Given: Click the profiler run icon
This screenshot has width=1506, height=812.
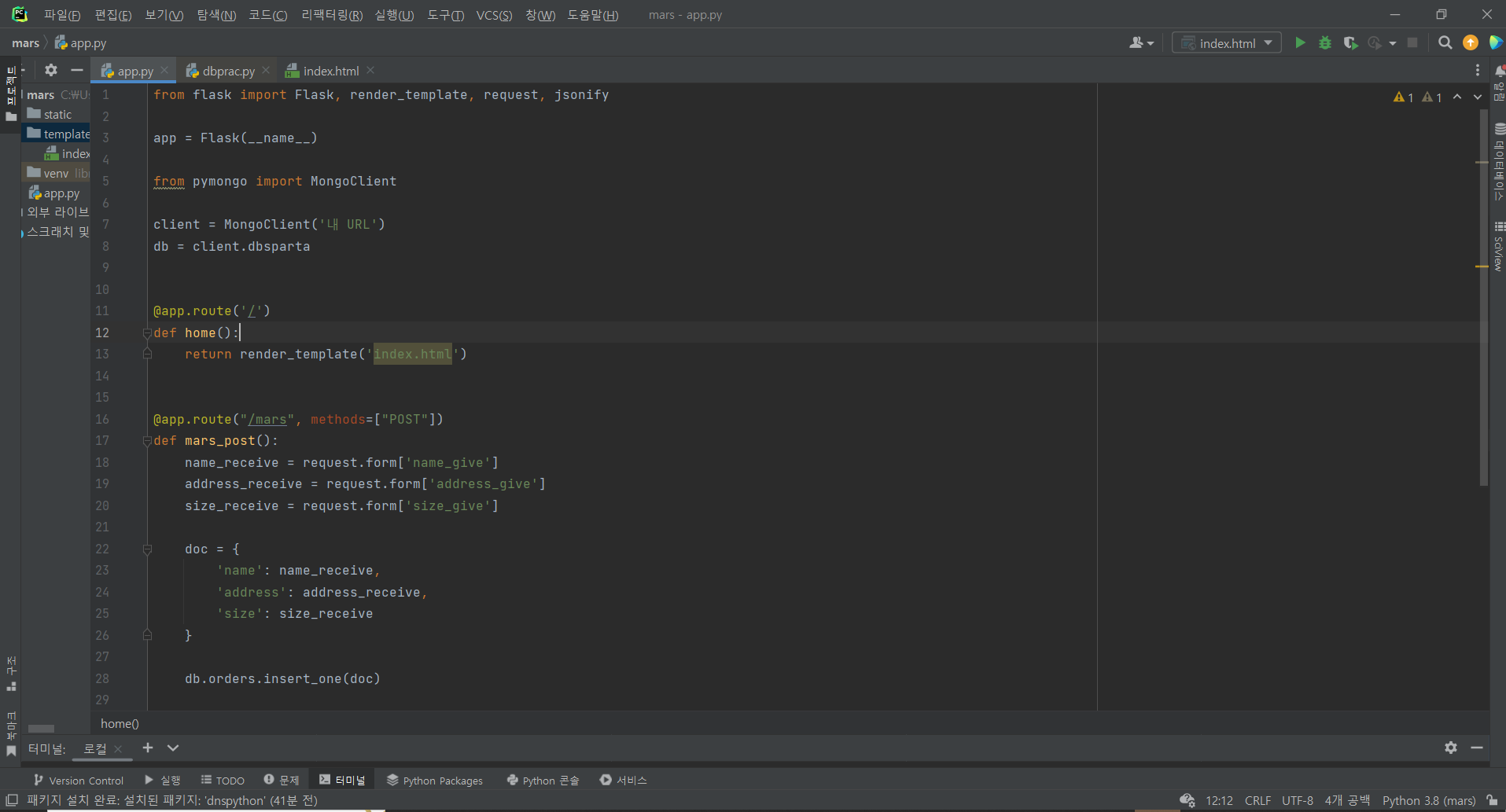Looking at the screenshot, I should (1375, 43).
